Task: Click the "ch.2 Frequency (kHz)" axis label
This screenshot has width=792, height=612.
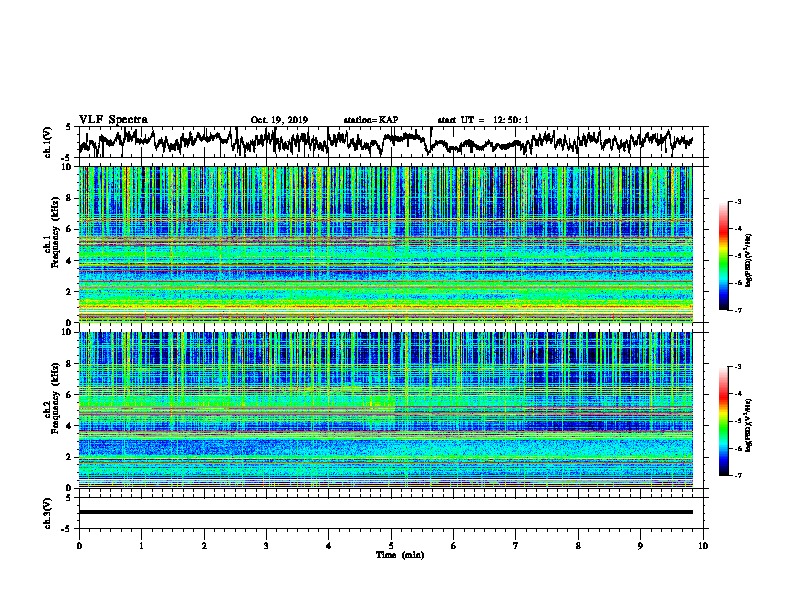Action: 51,398
